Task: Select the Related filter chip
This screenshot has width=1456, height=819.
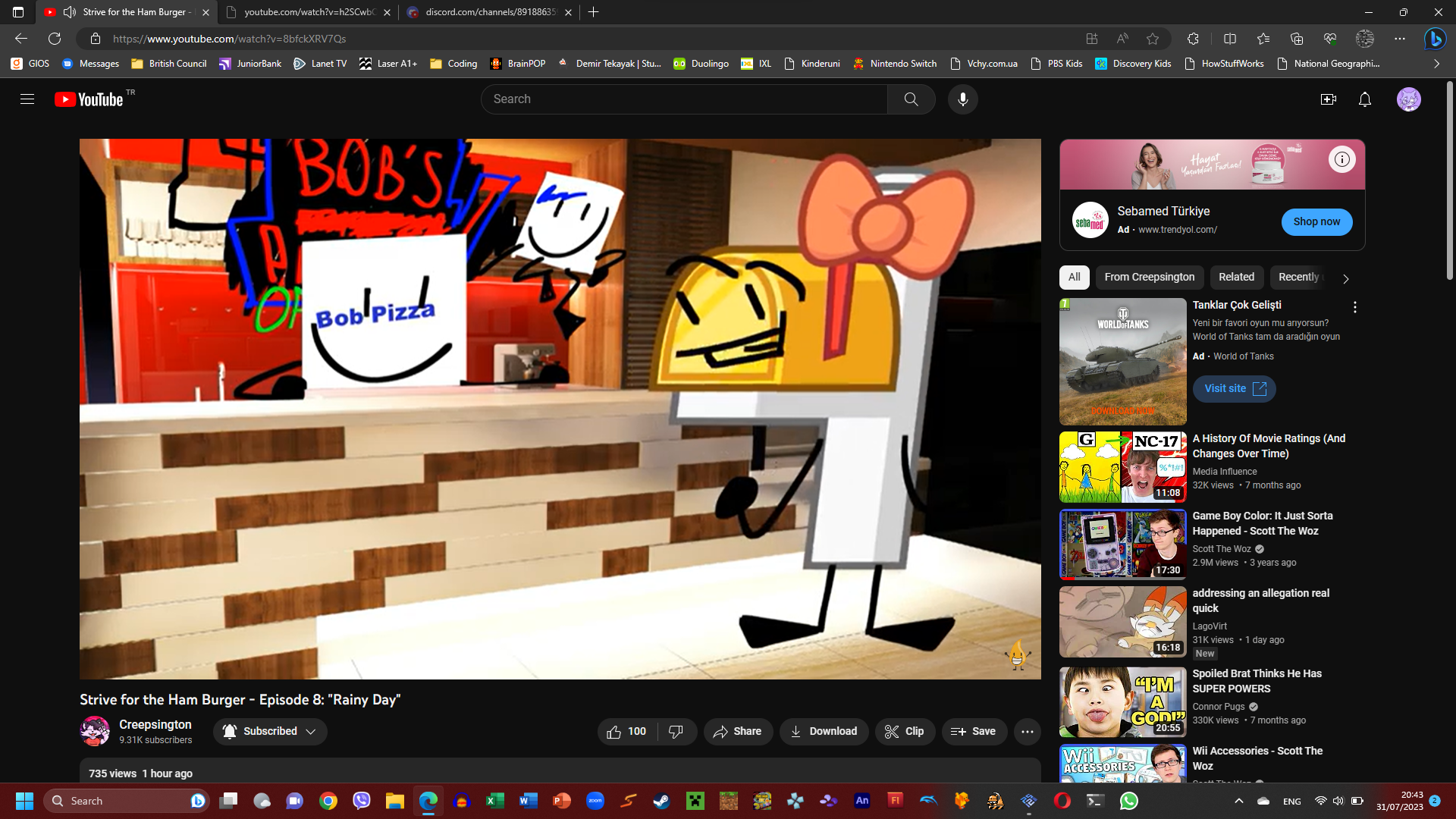Action: tap(1236, 278)
